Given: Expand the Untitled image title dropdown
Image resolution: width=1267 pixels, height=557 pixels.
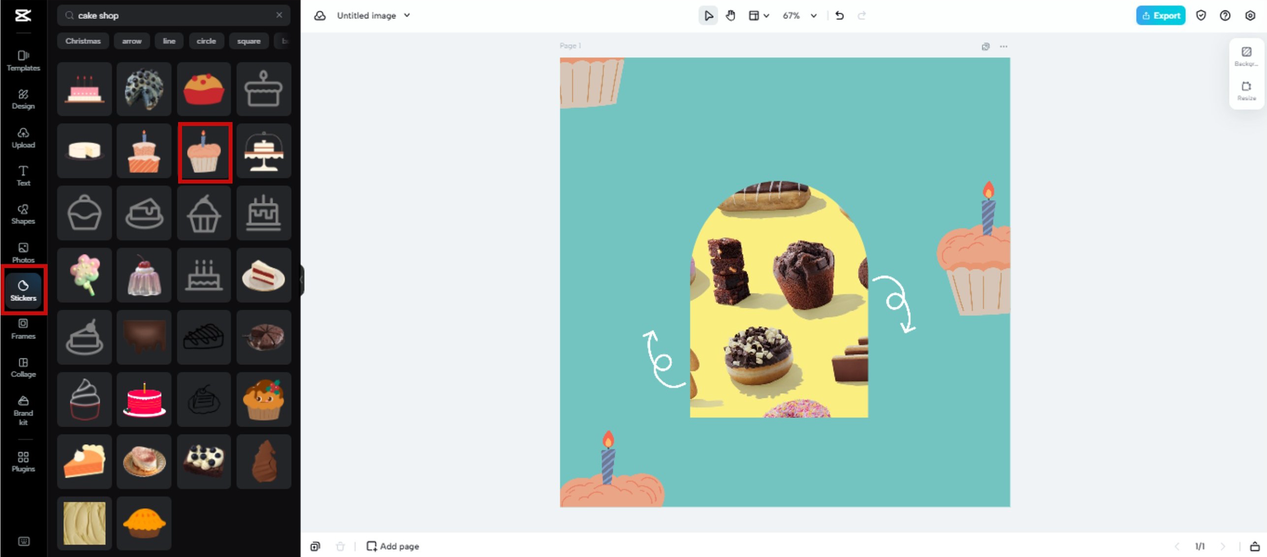Looking at the screenshot, I should pos(407,16).
